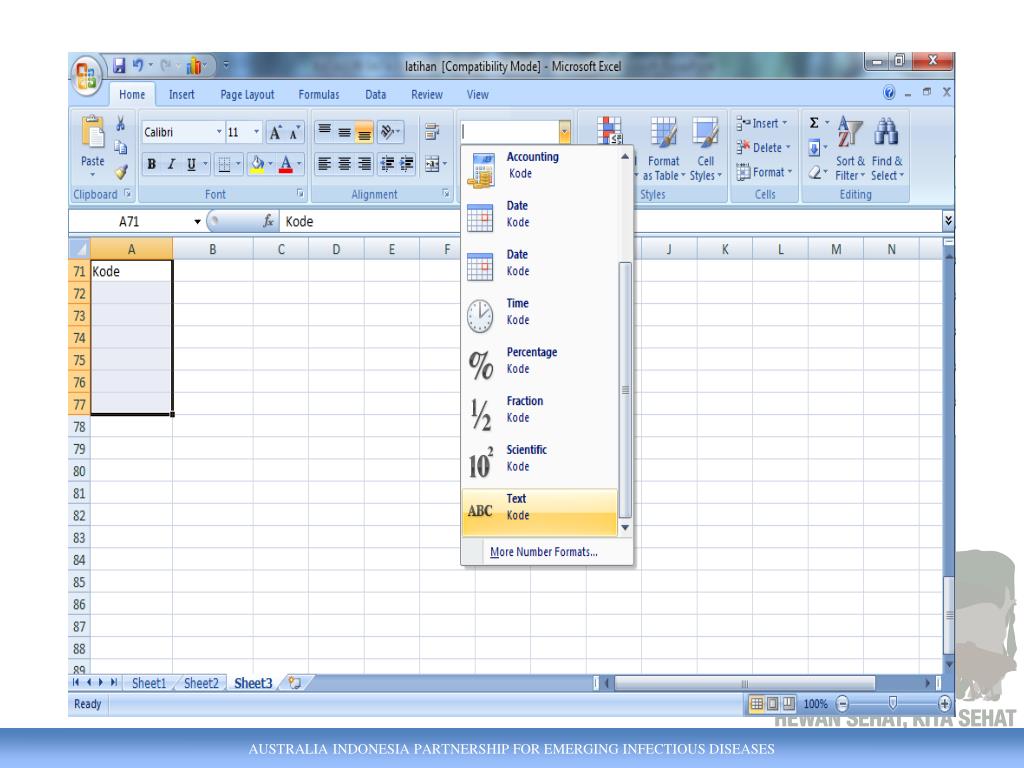The image size is (1024, 768).
Task: Open Sort & Filter options
Action: (x=850, y=150)
